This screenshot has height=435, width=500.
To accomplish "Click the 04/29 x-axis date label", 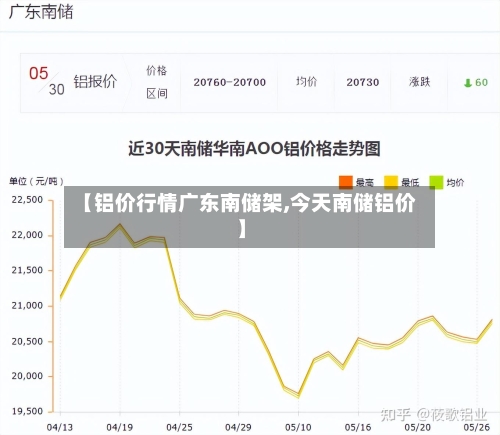I will (238, 427).
